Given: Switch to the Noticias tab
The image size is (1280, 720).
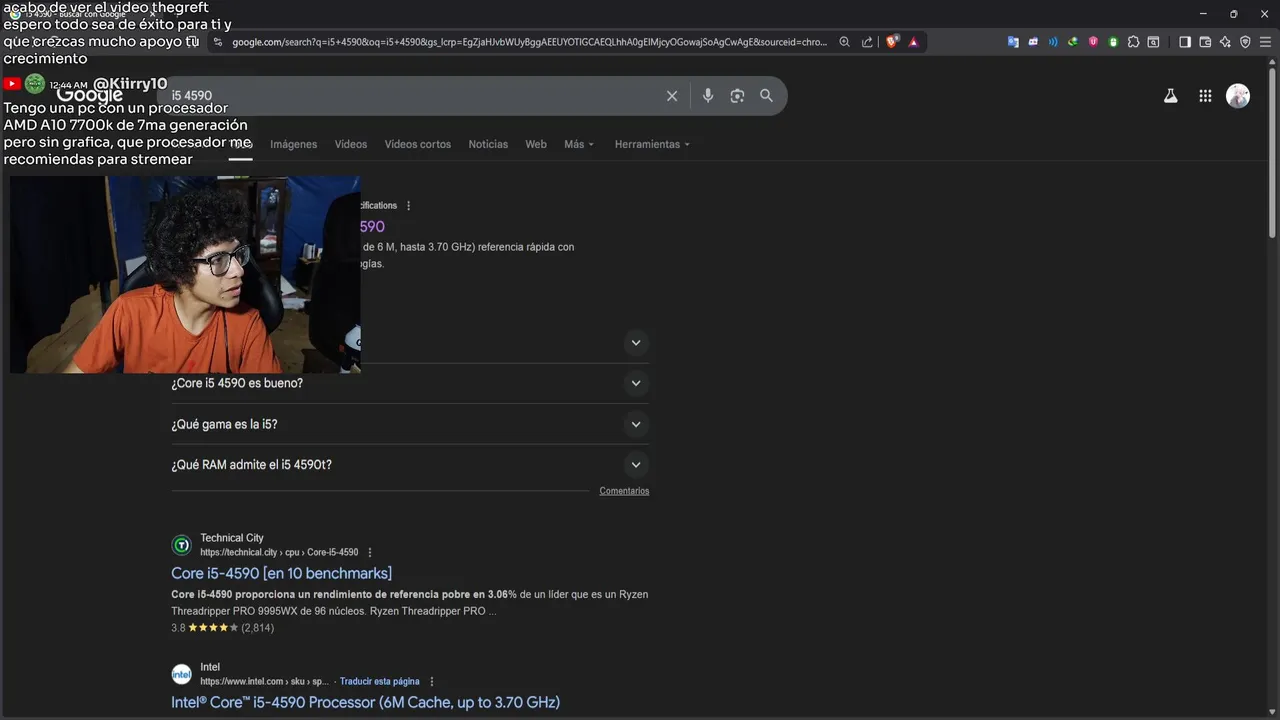Looking at the screenshot, I should [488, 144].
